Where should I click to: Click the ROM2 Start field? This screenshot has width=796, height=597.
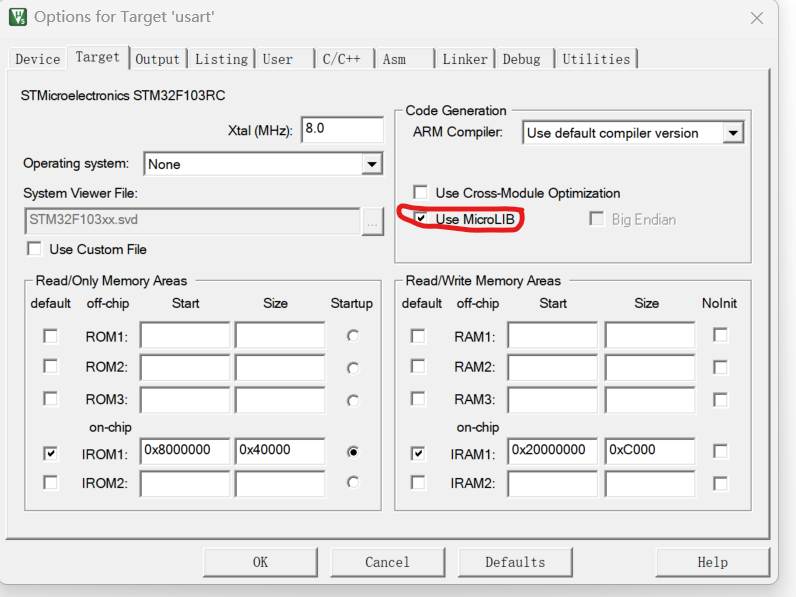tap(185, 368)
